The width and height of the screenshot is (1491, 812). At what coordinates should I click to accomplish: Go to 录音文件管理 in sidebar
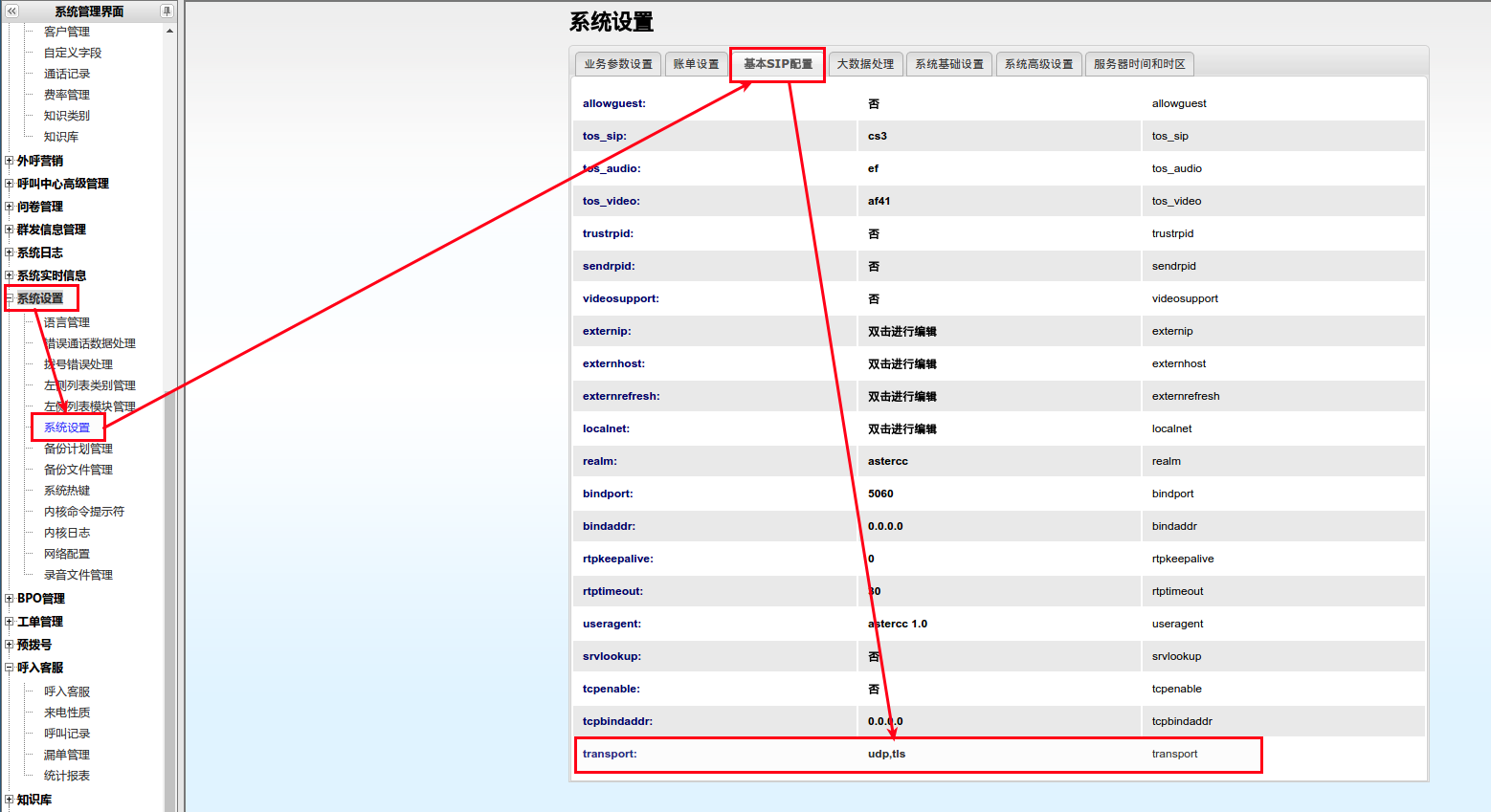(x=78, y=575)
